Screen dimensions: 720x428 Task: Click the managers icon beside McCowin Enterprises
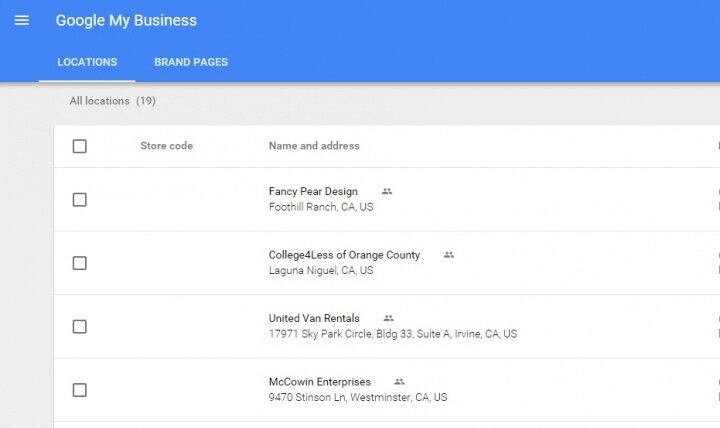click(x=399, y=382)
